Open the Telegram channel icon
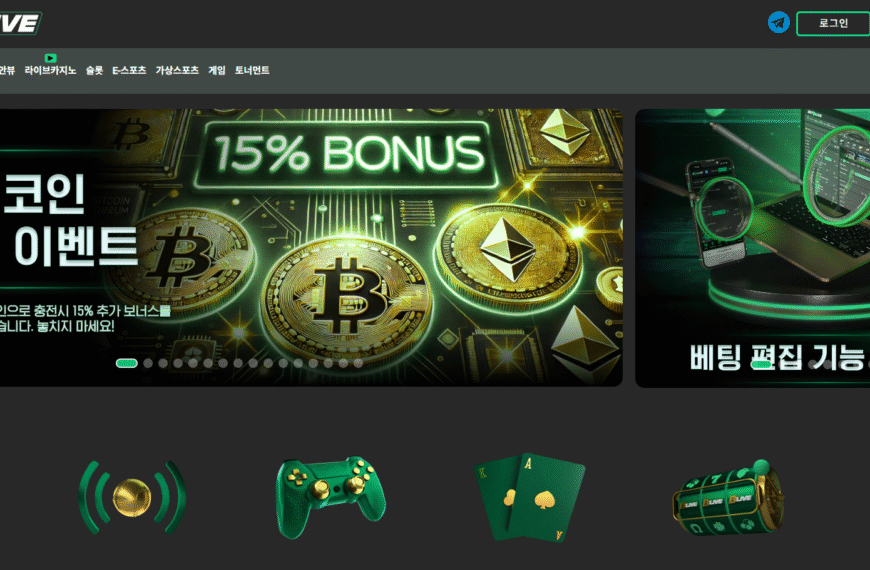Image resolution: width=870 pixels, height=570 pixels. click(x=778, y=23)
